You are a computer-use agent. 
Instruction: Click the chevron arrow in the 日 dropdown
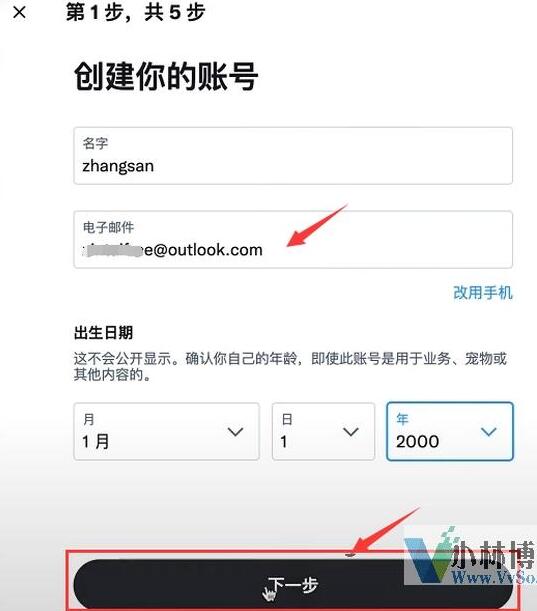pos(351,432)
